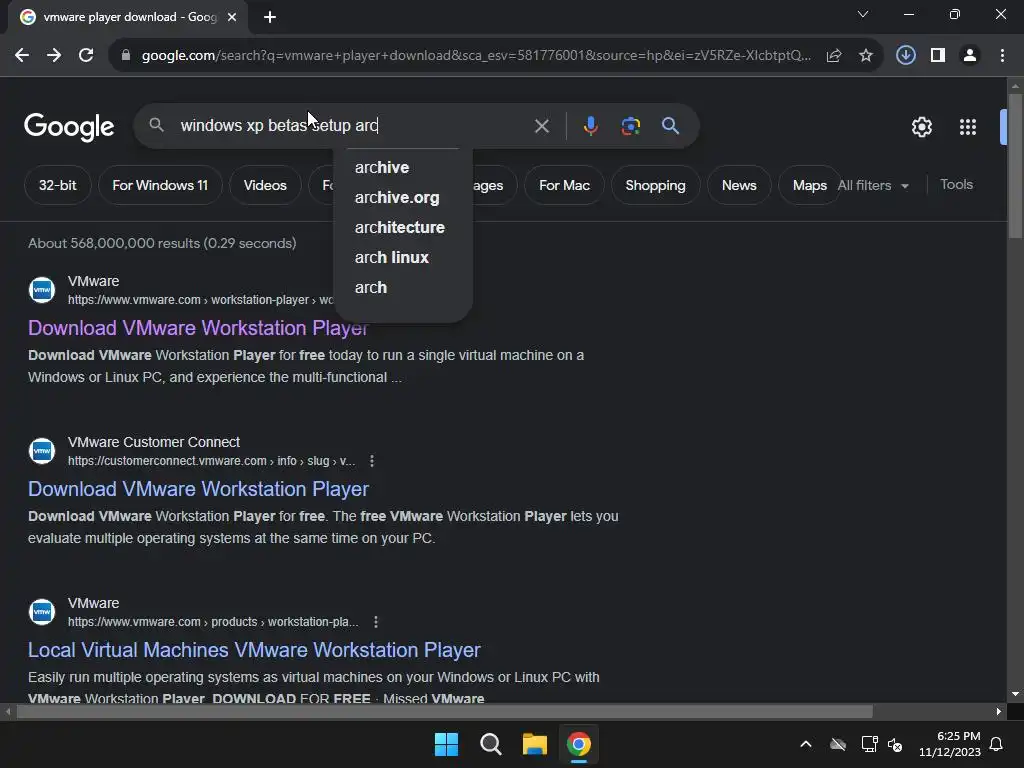Viewport: 1024px width, 768px height.
Task: Start voice search with microphone
Action: [590, 125]
